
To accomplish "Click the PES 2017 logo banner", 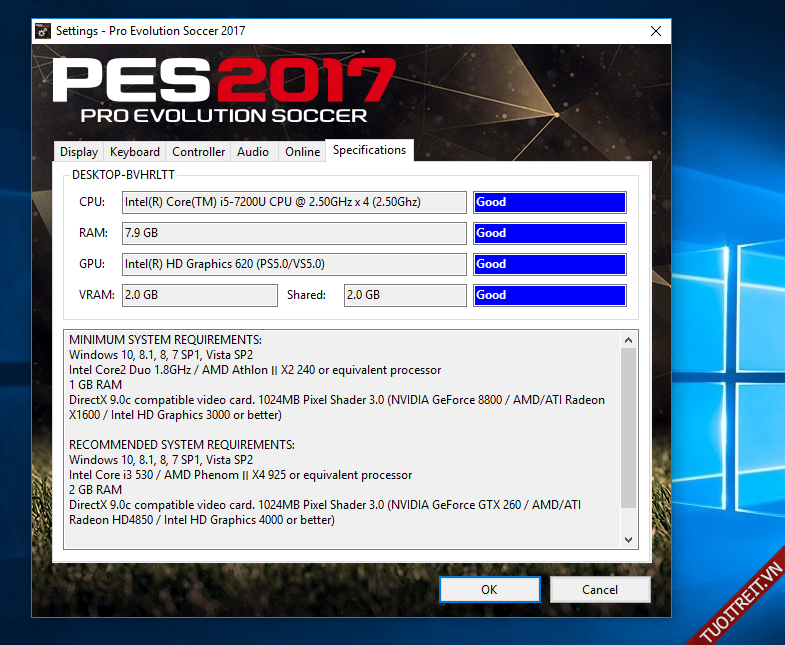I will click(x=224, y=90).
